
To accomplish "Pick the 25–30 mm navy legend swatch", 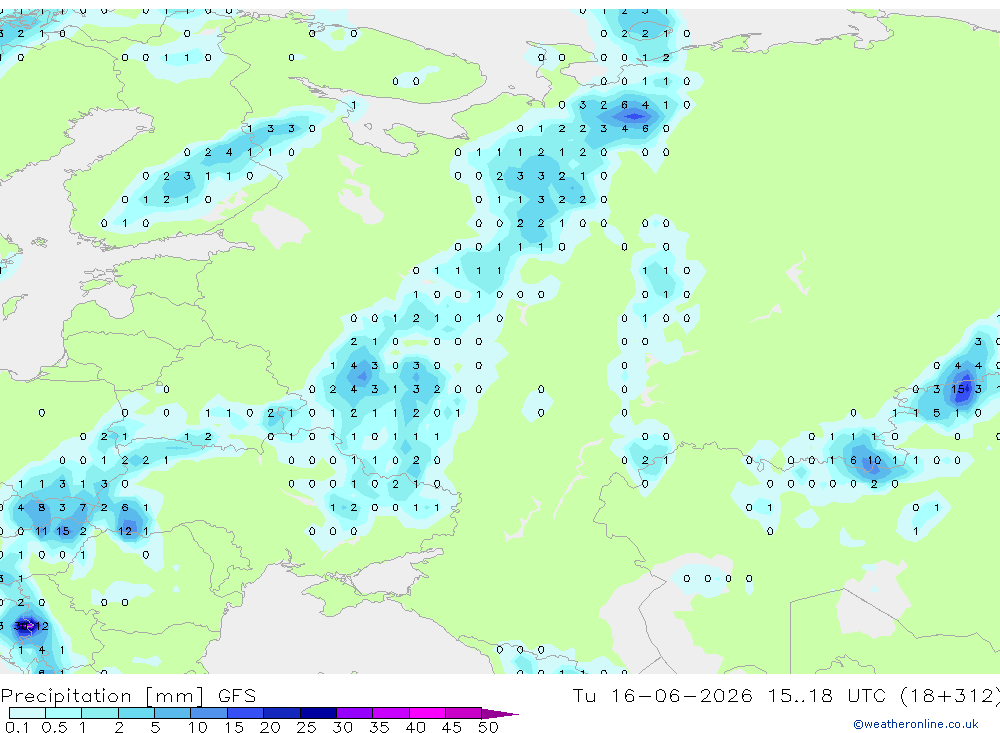I will [x=318, y=713].
